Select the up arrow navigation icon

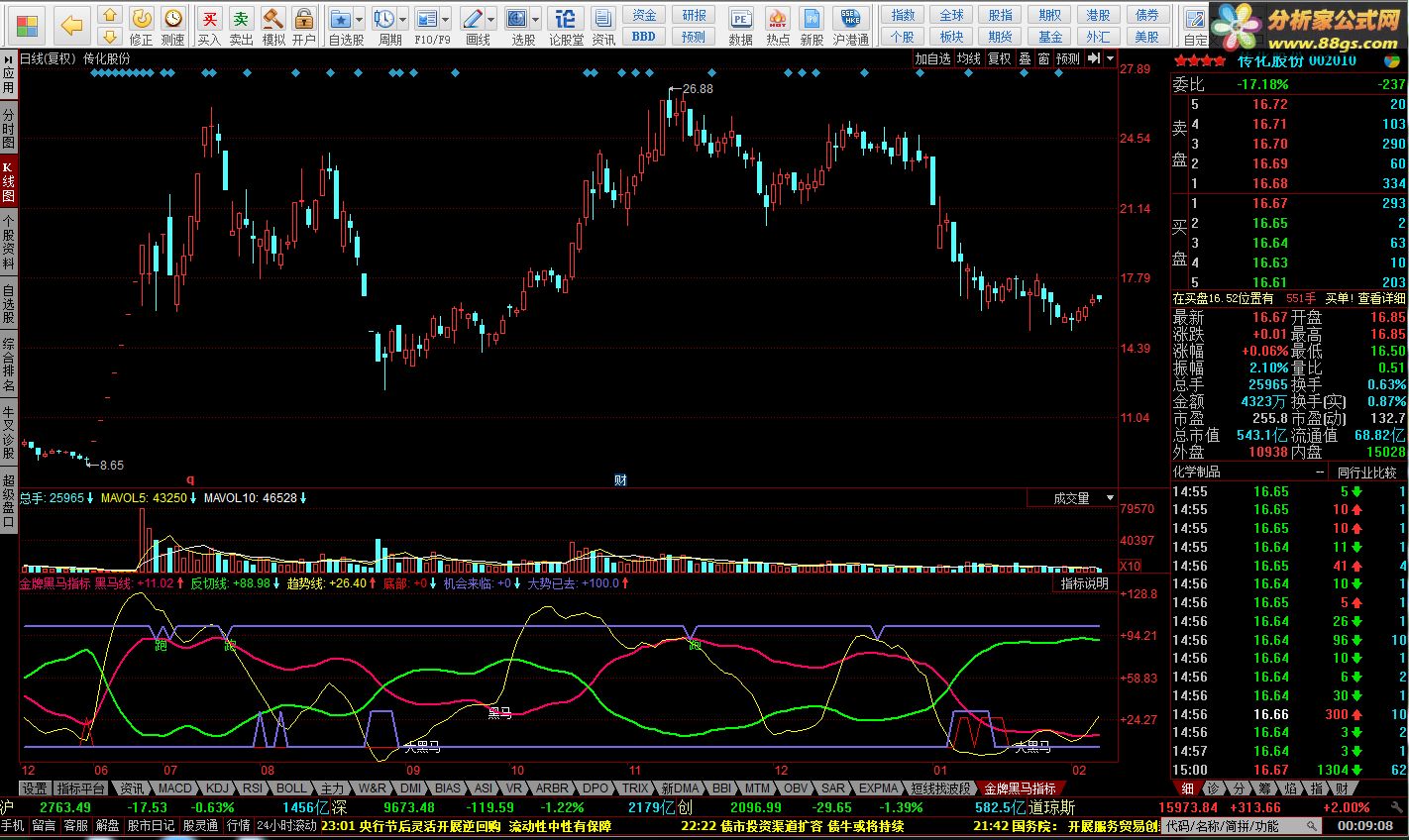(x=111, y=14)
